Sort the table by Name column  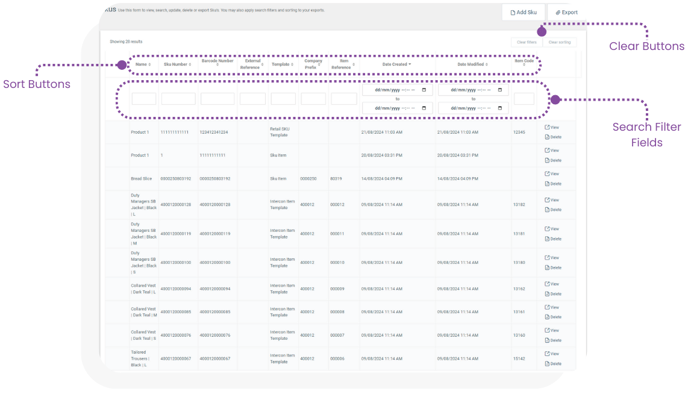coord(143,64)
